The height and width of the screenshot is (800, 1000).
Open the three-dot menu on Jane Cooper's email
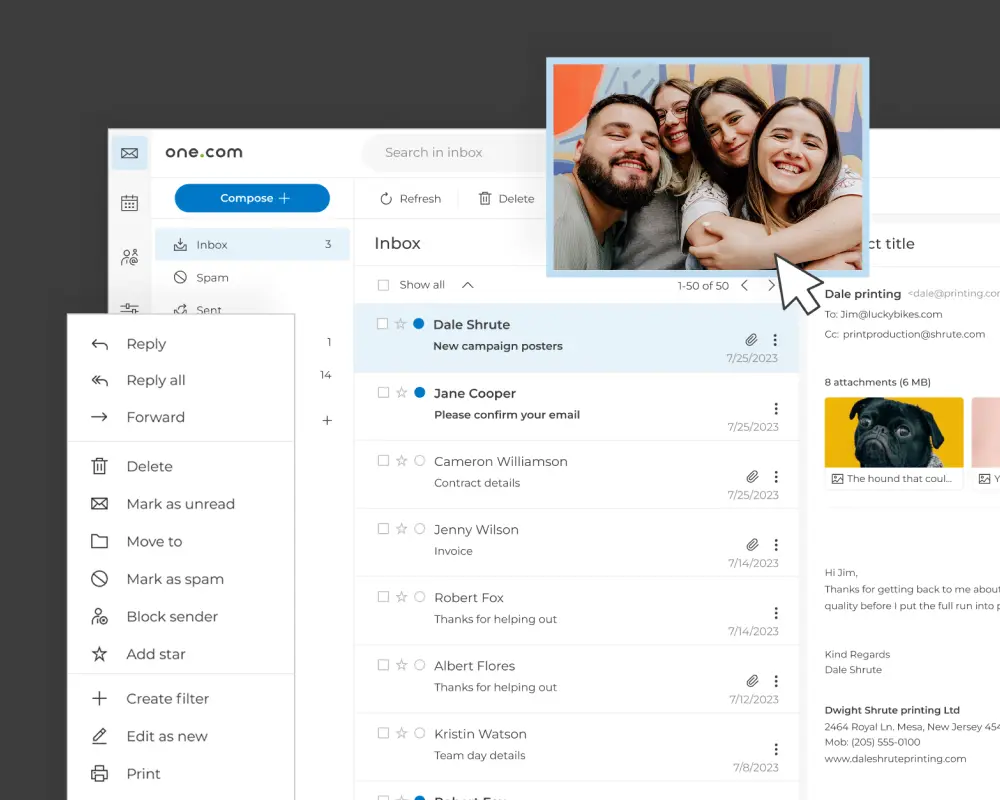click(776, 408)
